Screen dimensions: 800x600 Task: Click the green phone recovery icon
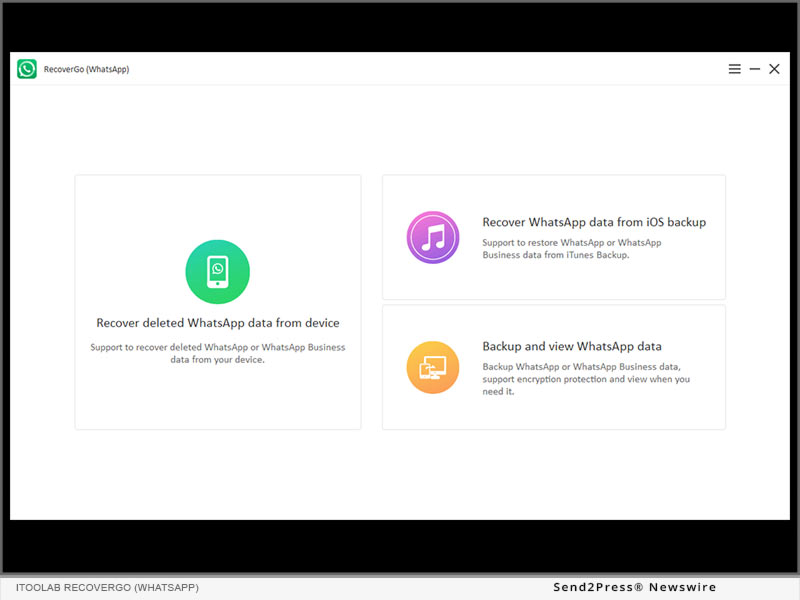pos(217,272)
